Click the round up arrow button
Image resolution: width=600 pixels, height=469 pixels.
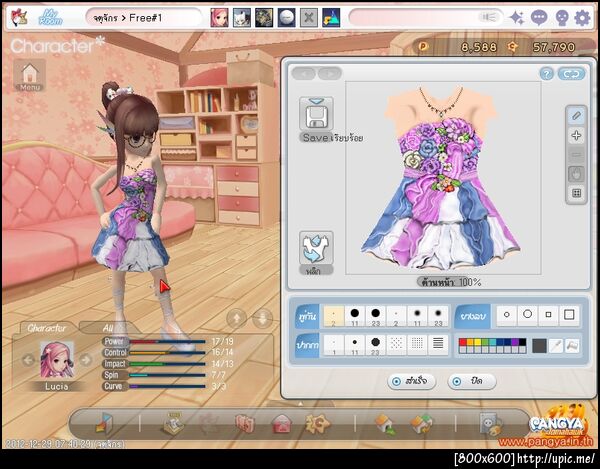pyautogui.click(x=237, y=318)
